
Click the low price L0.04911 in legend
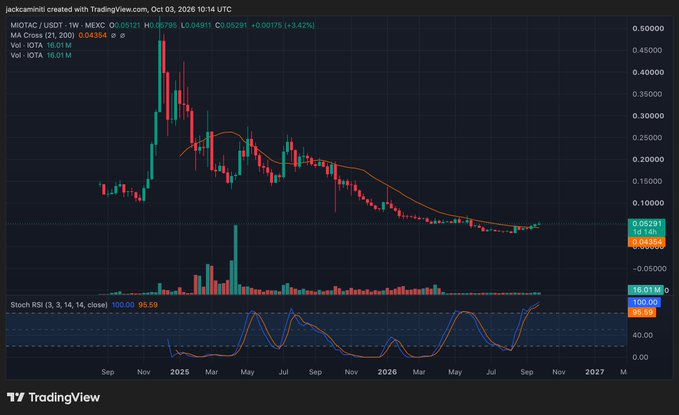[196, 26]
